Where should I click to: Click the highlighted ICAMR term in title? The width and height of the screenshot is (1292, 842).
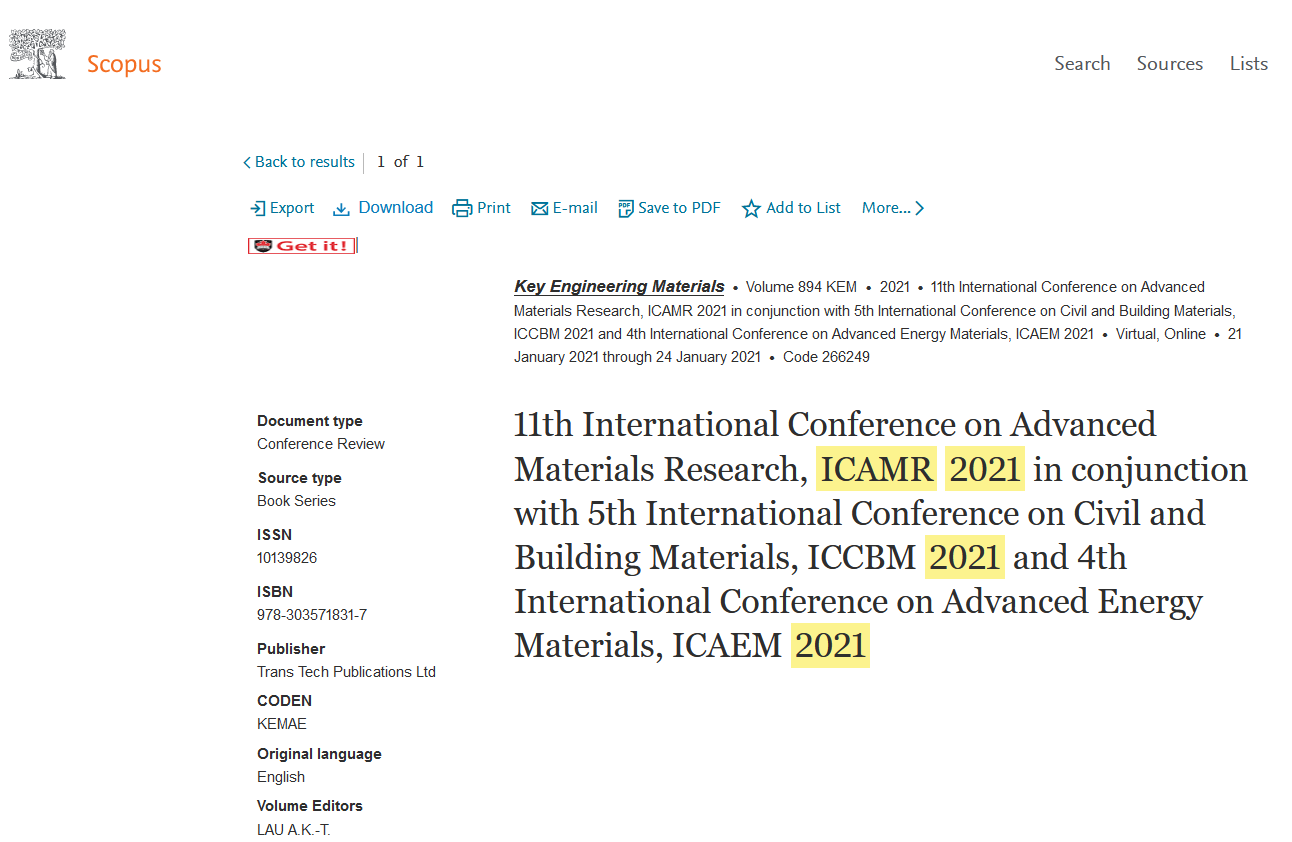[x=876, y=469]
